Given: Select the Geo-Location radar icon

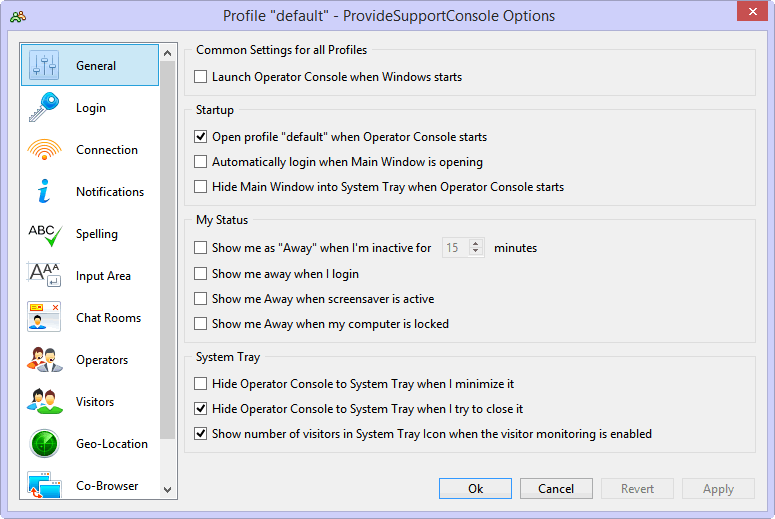Looking at the screenshot, I should point(44,444).
